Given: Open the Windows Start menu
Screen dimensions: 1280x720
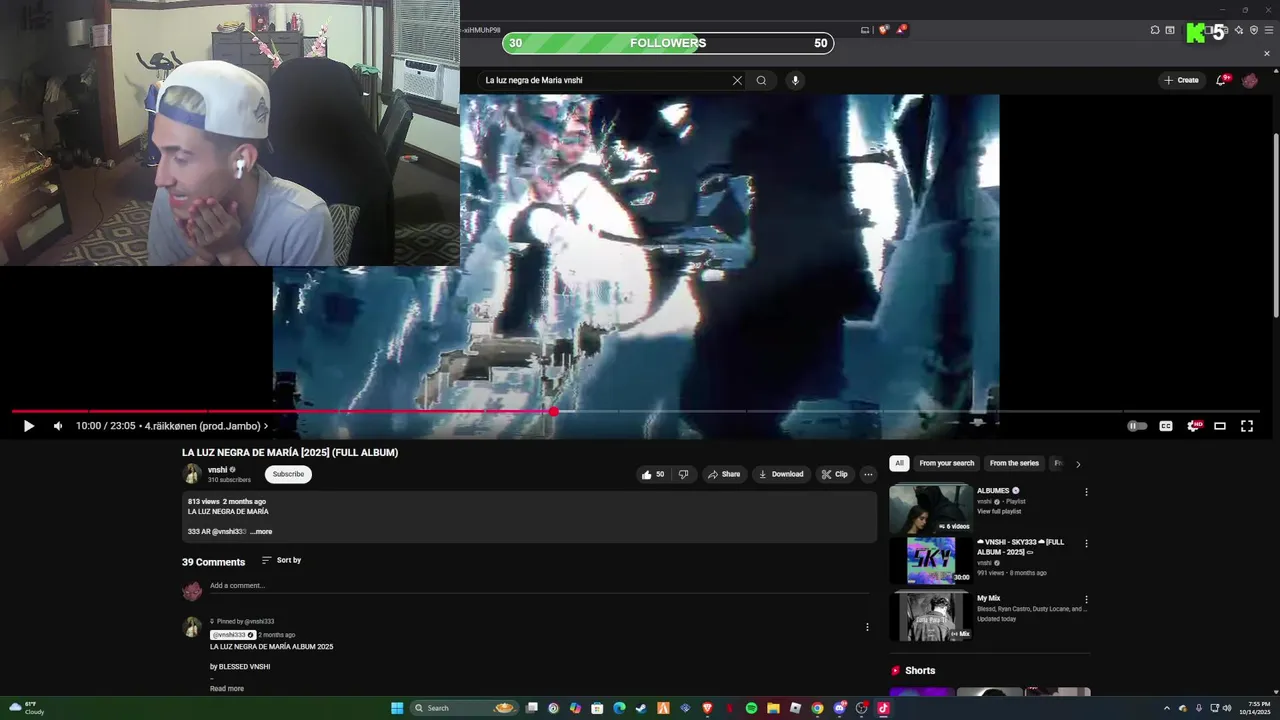Looking at the screenshot, I should pos(397,708).
